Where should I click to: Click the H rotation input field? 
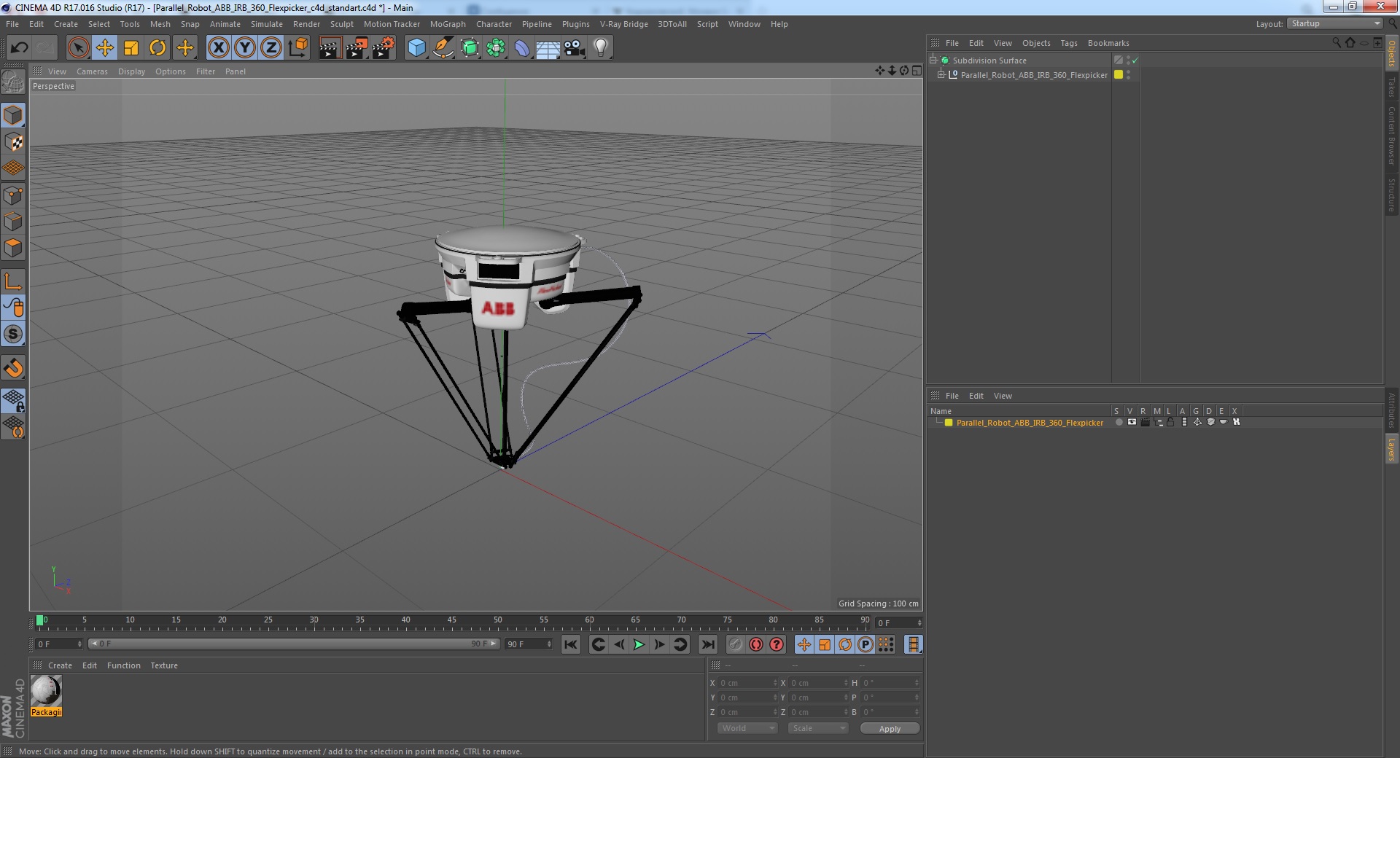click(891, 683)
